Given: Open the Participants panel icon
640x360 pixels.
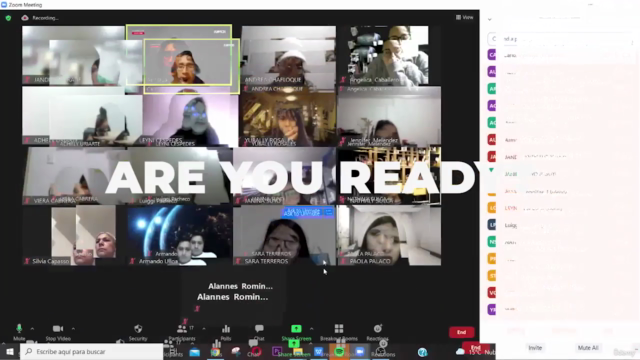Looking at the screenshot, I should 182,329.
